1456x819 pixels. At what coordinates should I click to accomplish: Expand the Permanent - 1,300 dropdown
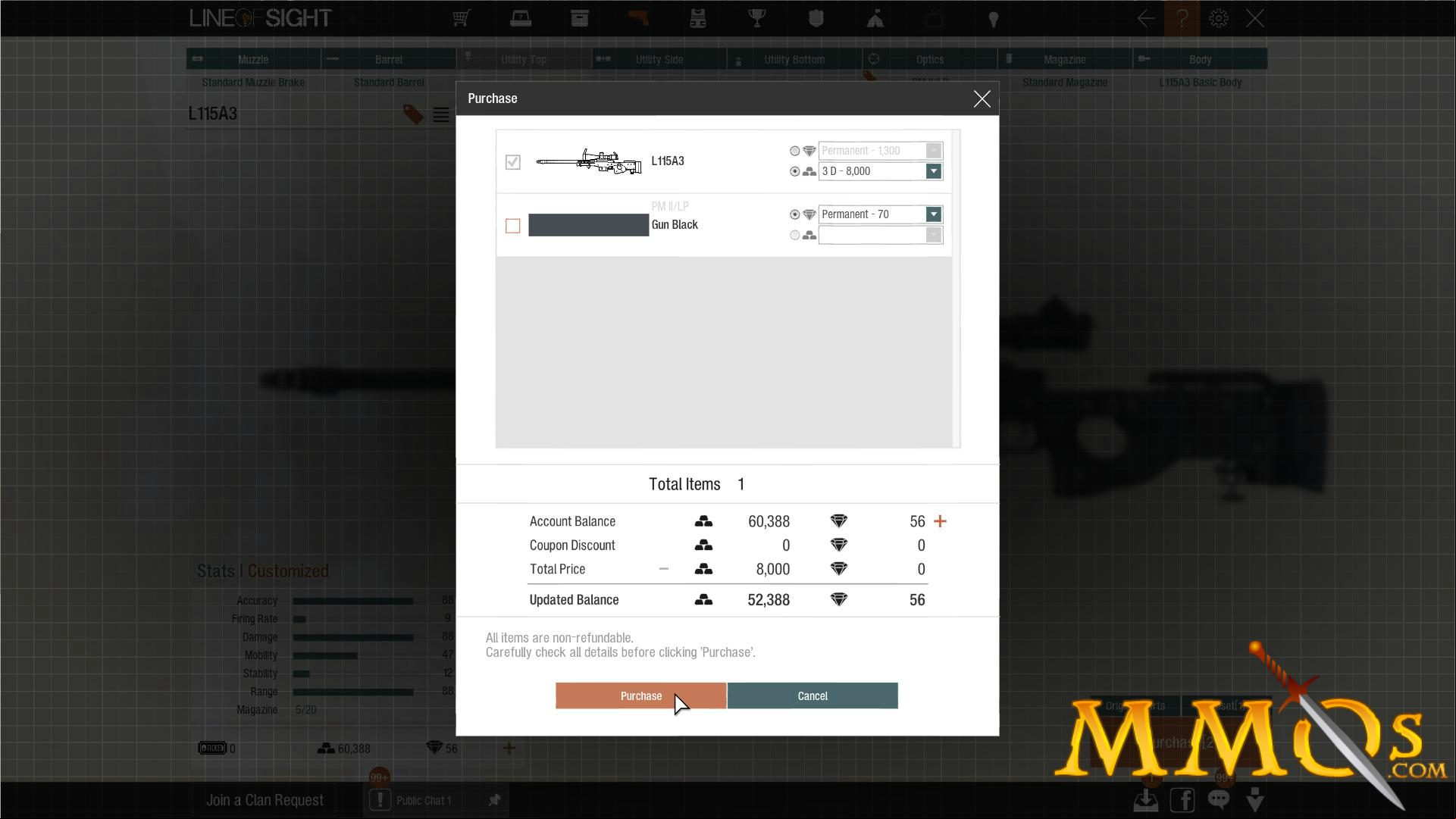(x=934, y=151)
